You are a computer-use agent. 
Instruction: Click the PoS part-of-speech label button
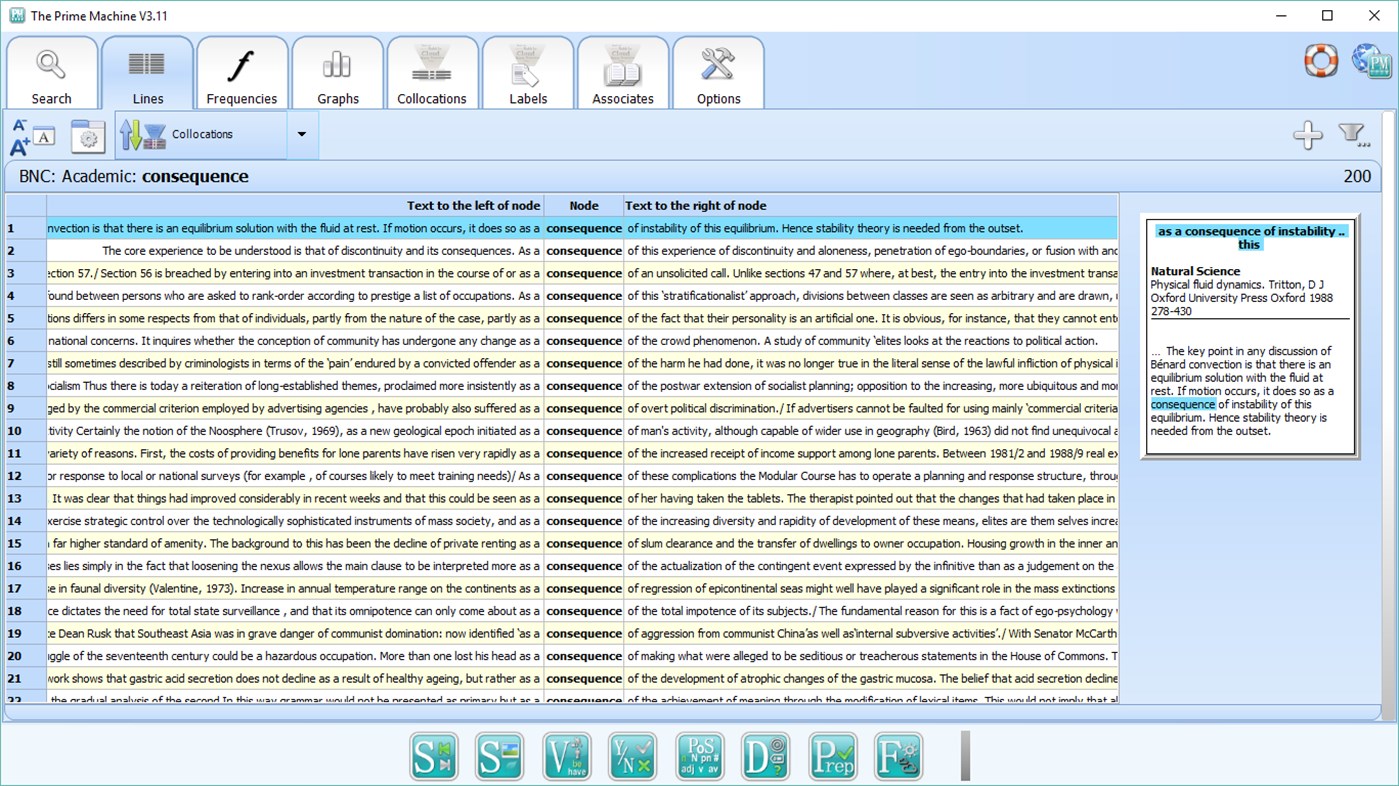click(700, 756)
